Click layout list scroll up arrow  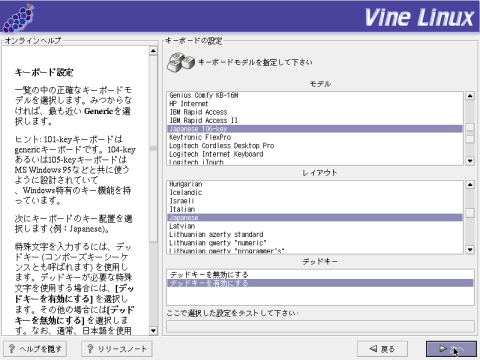(x=470, y=185)
